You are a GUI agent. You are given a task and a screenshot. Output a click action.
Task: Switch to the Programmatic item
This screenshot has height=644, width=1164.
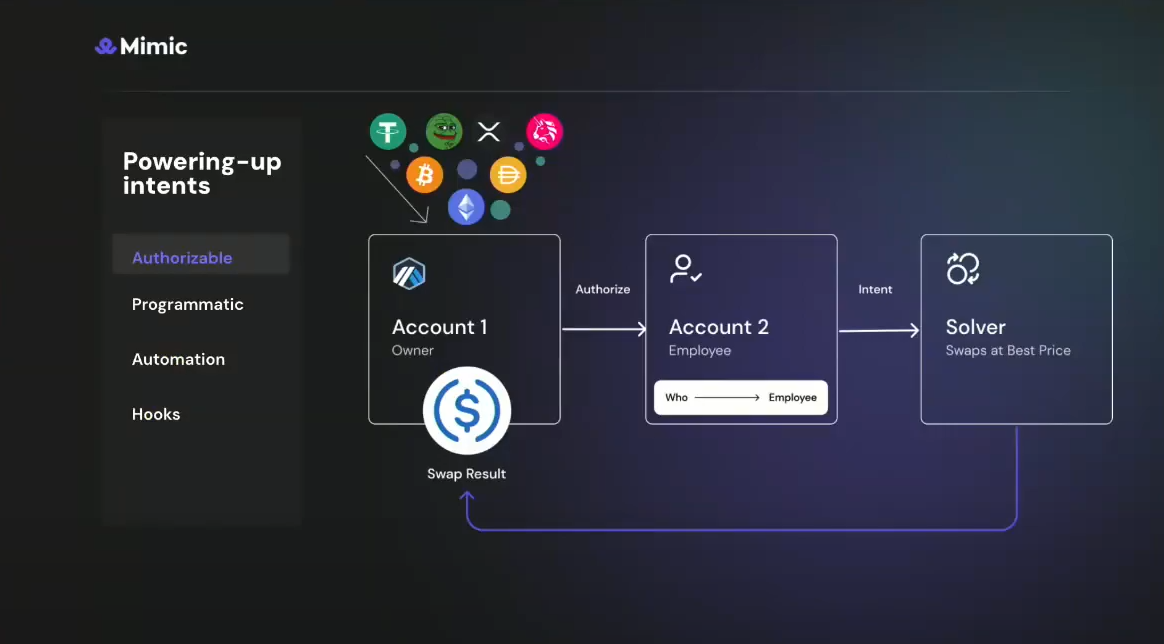(x=188, y=305)
